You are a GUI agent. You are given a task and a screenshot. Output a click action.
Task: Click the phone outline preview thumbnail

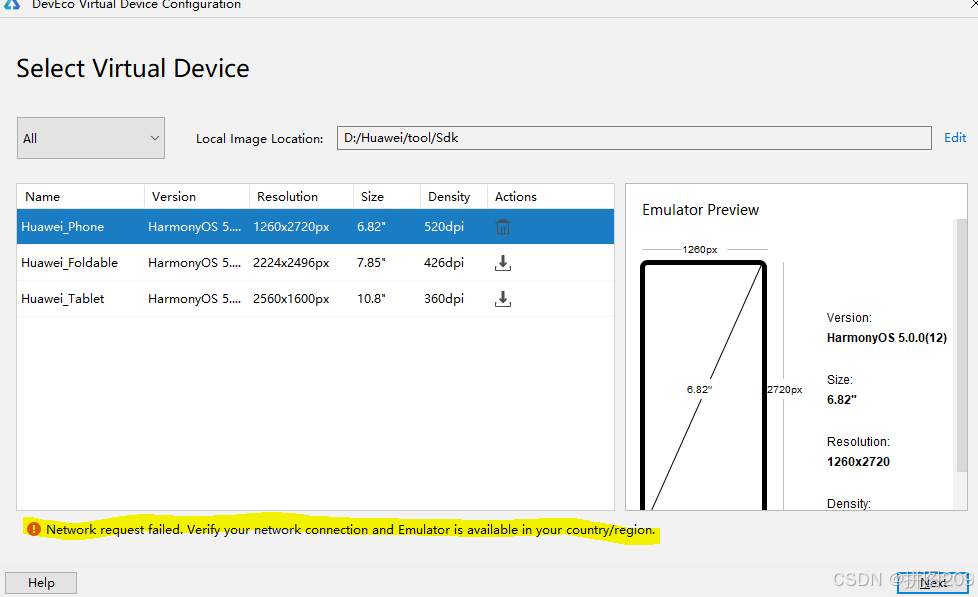[703, 386]
